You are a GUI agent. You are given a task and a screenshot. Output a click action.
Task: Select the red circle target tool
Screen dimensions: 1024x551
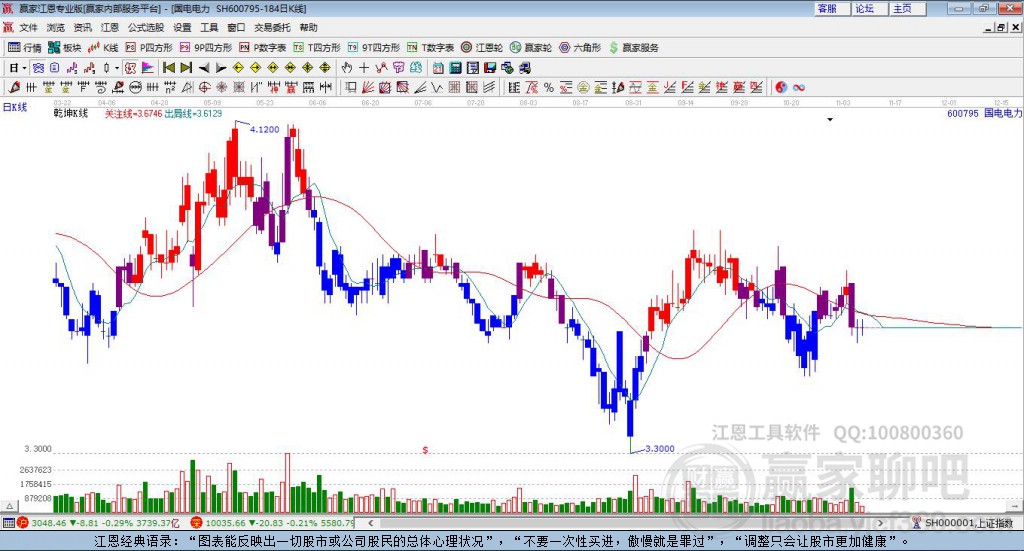pyautogui.click(x=204, y=87)
